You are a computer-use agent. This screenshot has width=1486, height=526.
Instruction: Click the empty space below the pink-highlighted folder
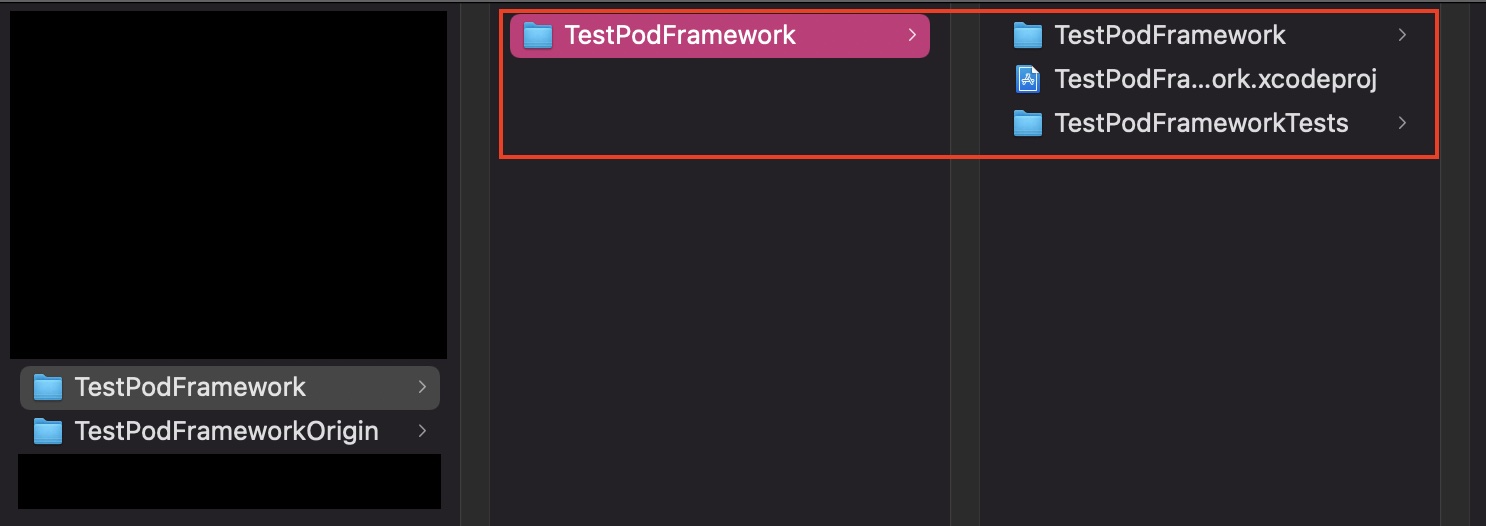[x=720, y=300]
